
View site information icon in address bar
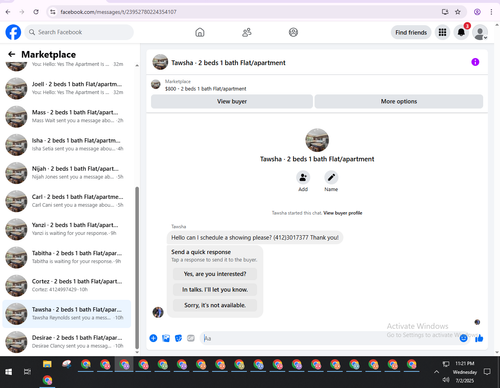[x=53, y=12]
